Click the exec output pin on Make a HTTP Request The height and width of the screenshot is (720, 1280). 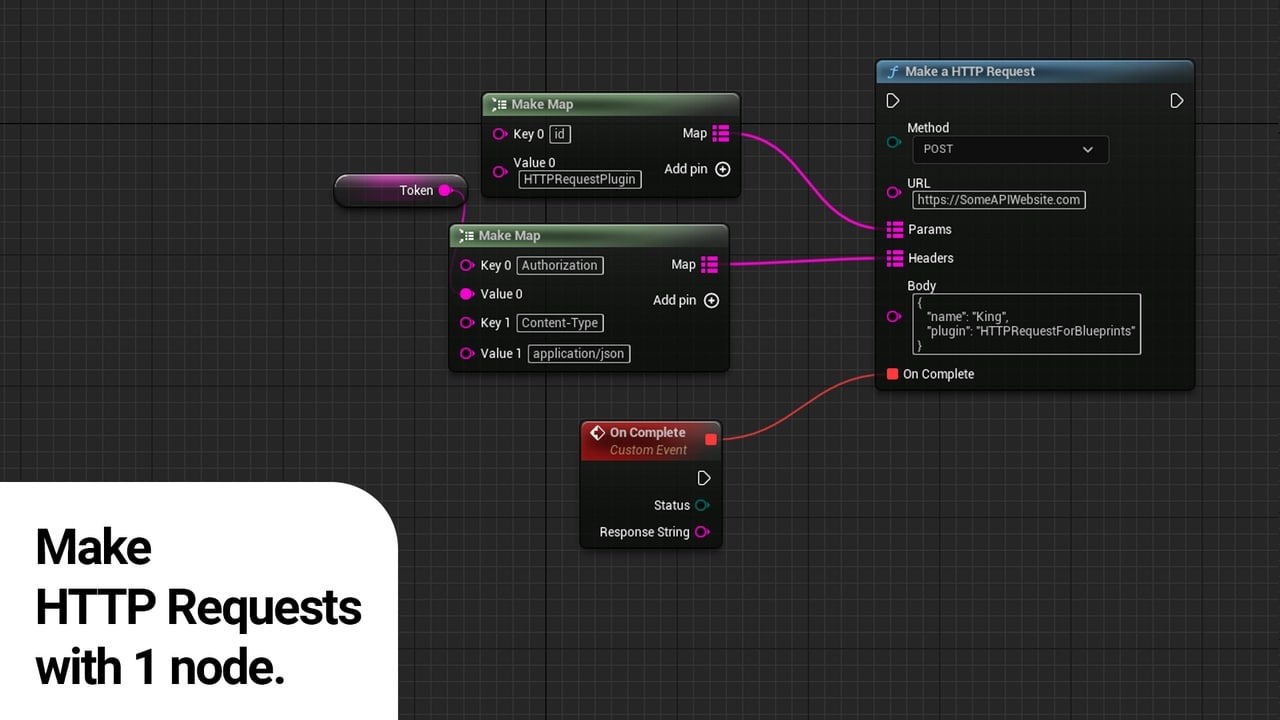point(1177,100)
